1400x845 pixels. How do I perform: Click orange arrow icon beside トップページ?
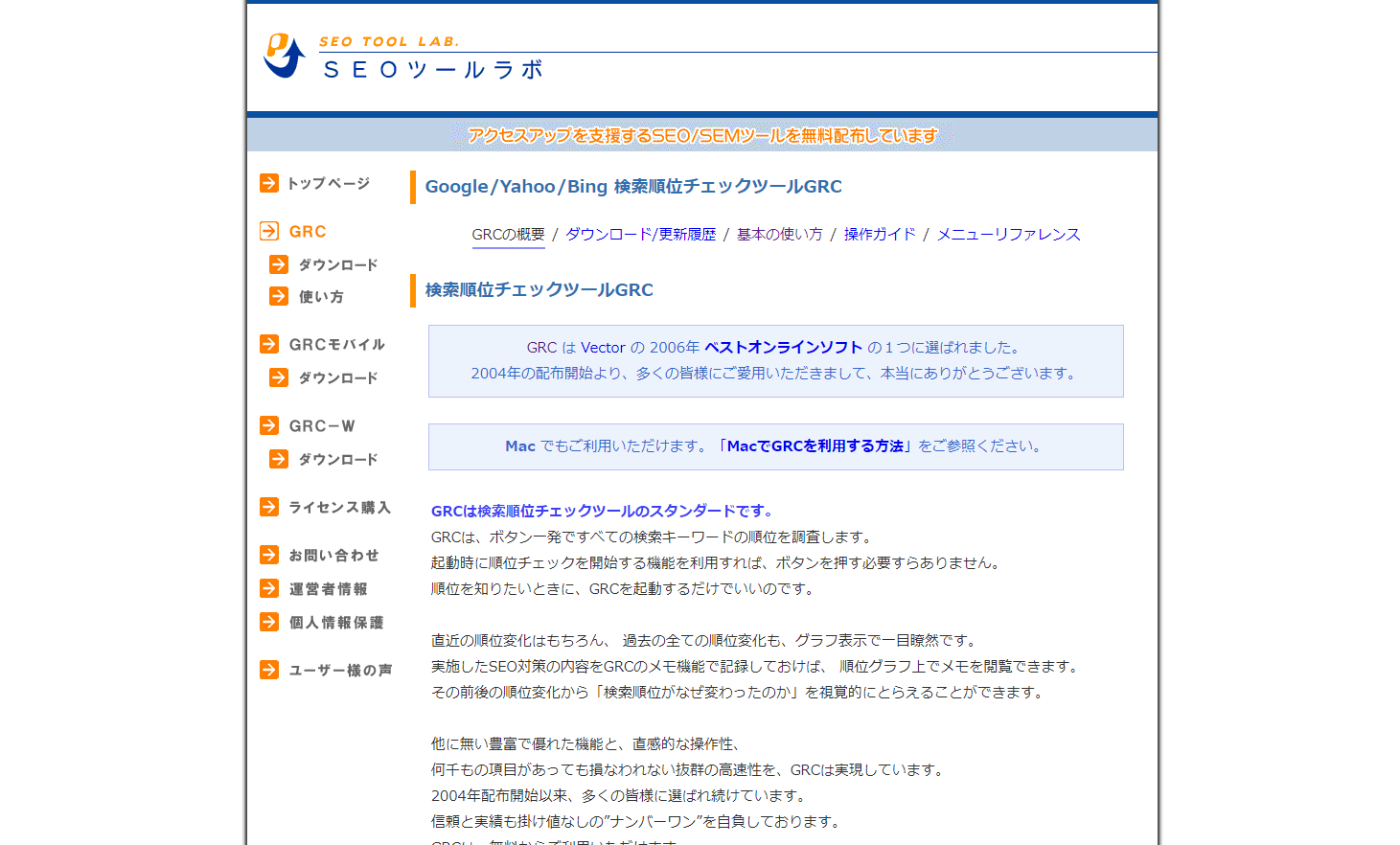[x=269, y=183]
